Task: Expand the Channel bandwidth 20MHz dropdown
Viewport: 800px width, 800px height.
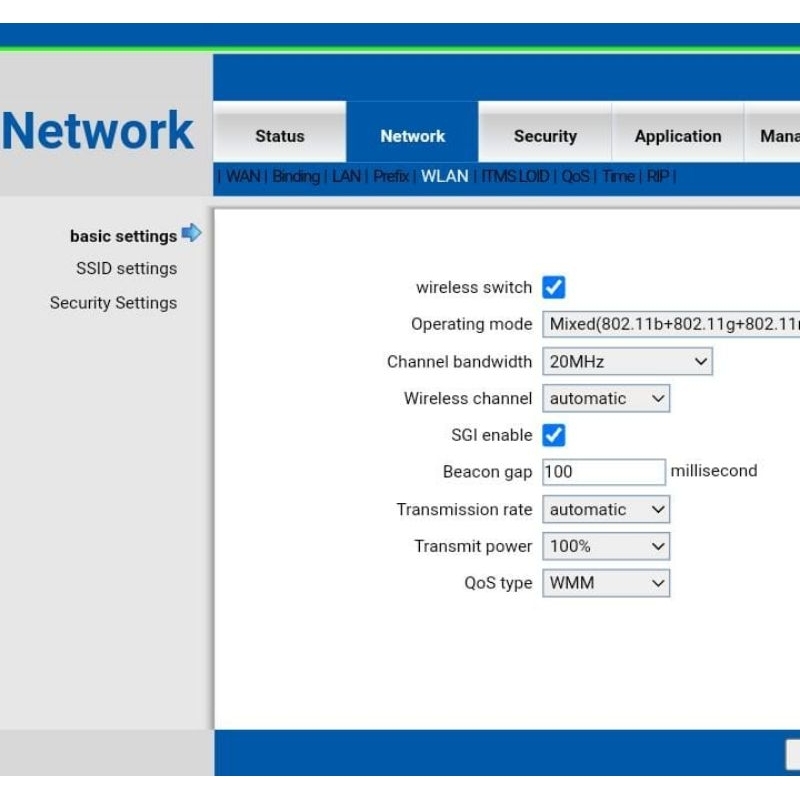Action: click(x=627, y=362)
